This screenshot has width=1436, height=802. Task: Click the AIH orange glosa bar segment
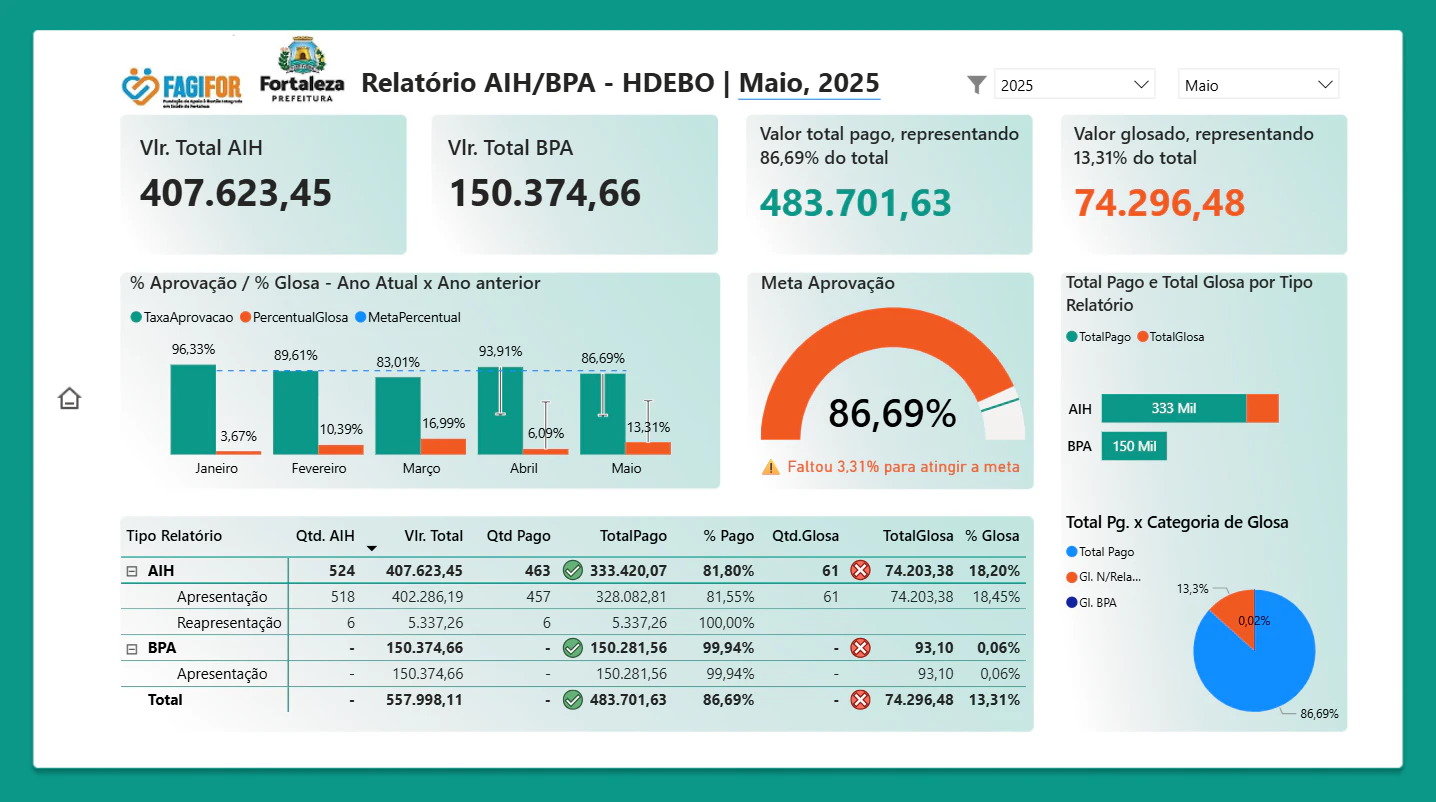[x=1262, y=408]
